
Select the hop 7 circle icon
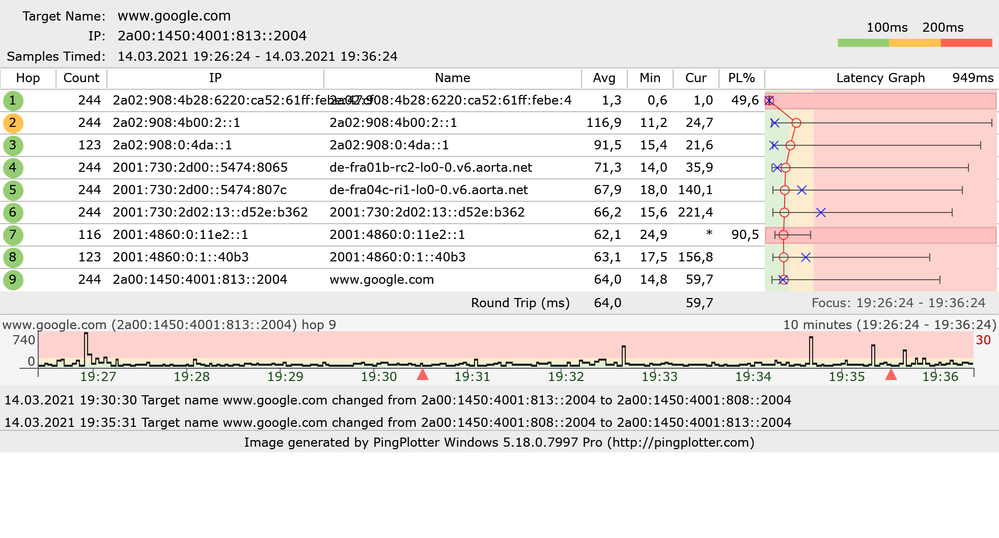pos(13,235)
